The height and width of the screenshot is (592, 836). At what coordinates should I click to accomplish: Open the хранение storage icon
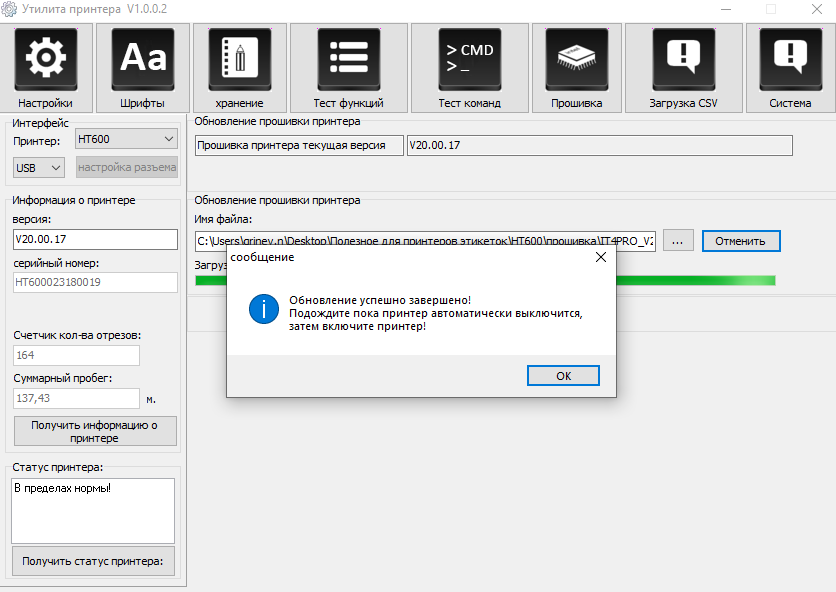click(x=239, y=60)
